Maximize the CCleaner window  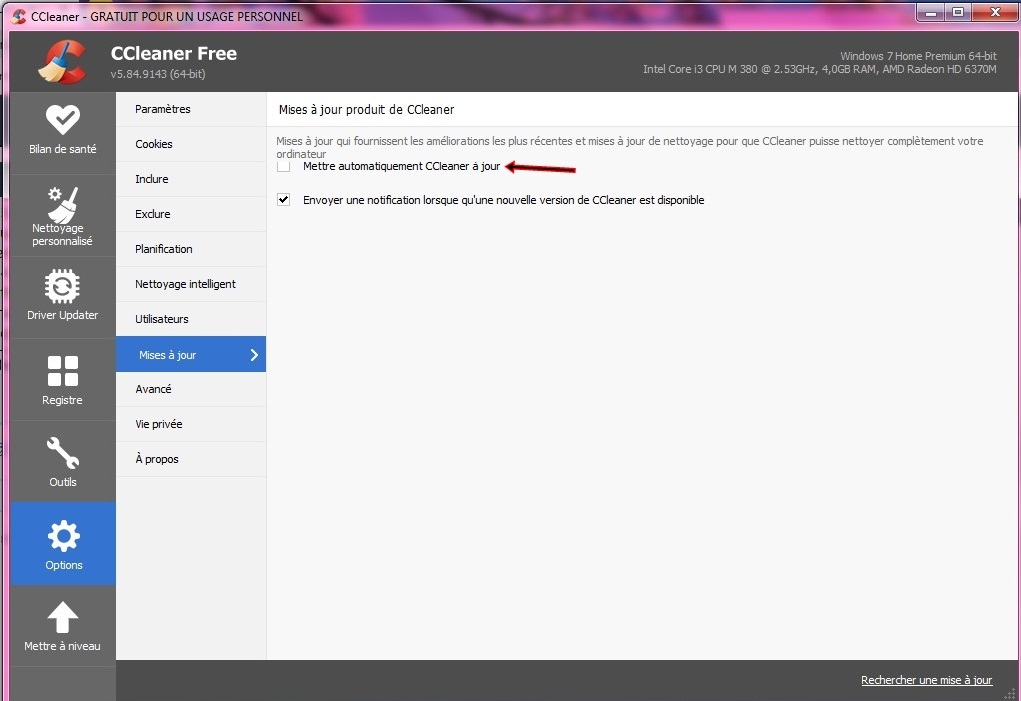click(x=958, y=12)
